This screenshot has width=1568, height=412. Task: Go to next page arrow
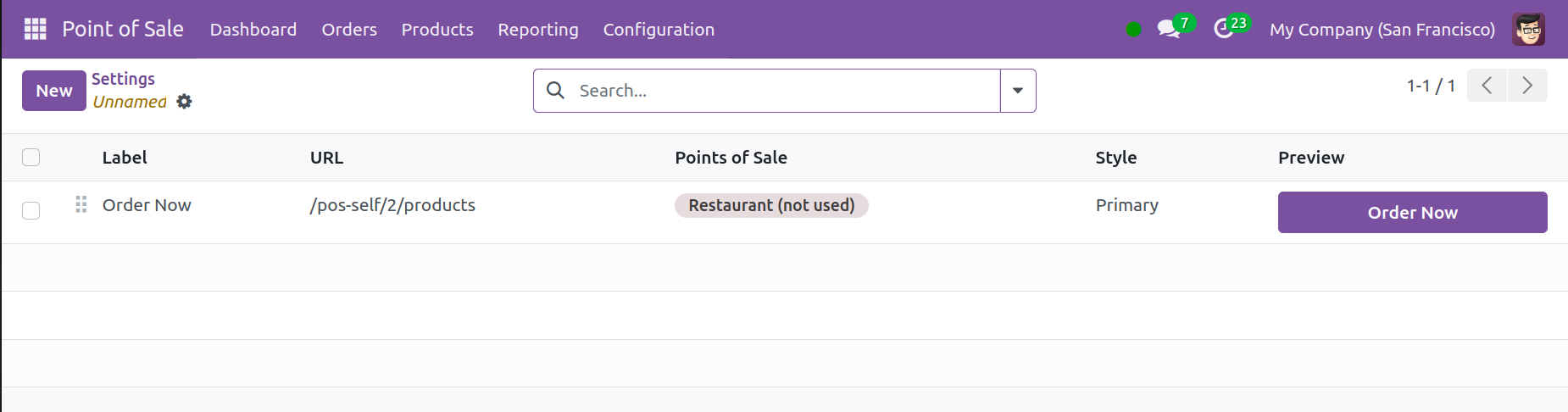coord(1526,86)
